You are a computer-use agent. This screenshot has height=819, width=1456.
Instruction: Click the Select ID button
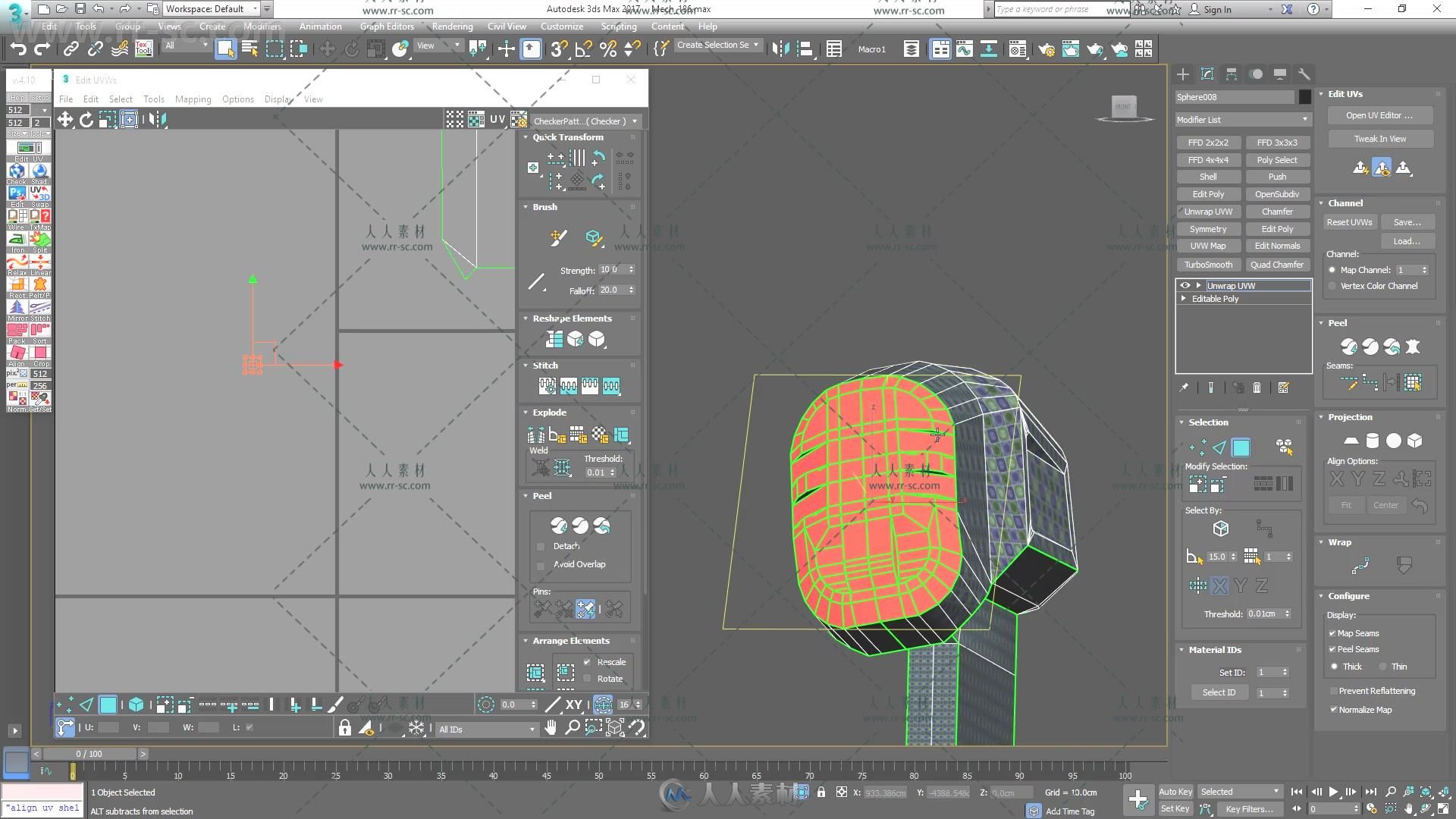tap(1219, 692)
